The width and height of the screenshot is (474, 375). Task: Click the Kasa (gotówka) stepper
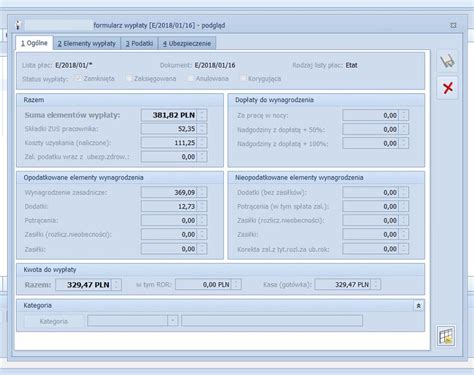click(x=376, y=285)
